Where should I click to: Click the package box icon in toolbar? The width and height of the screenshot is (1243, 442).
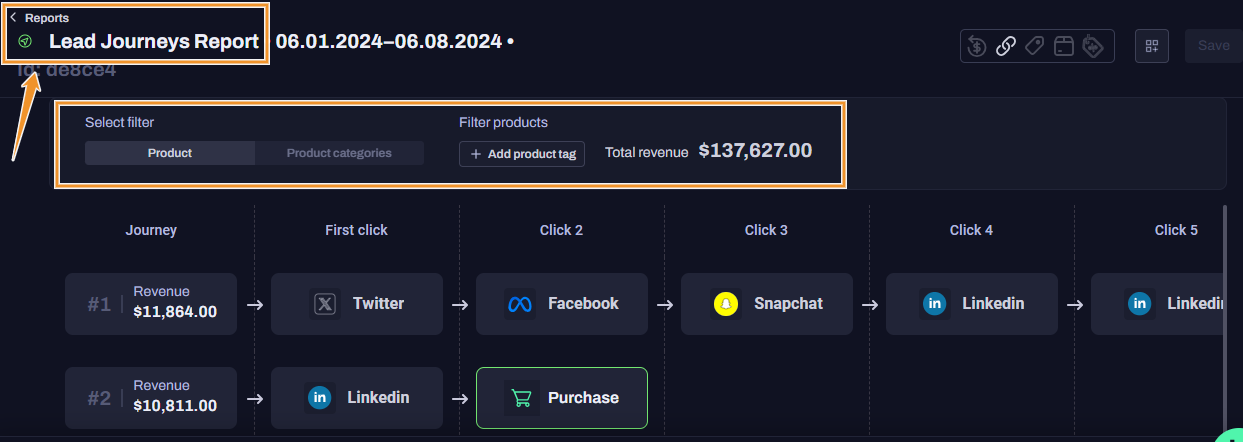(1064, 46)
